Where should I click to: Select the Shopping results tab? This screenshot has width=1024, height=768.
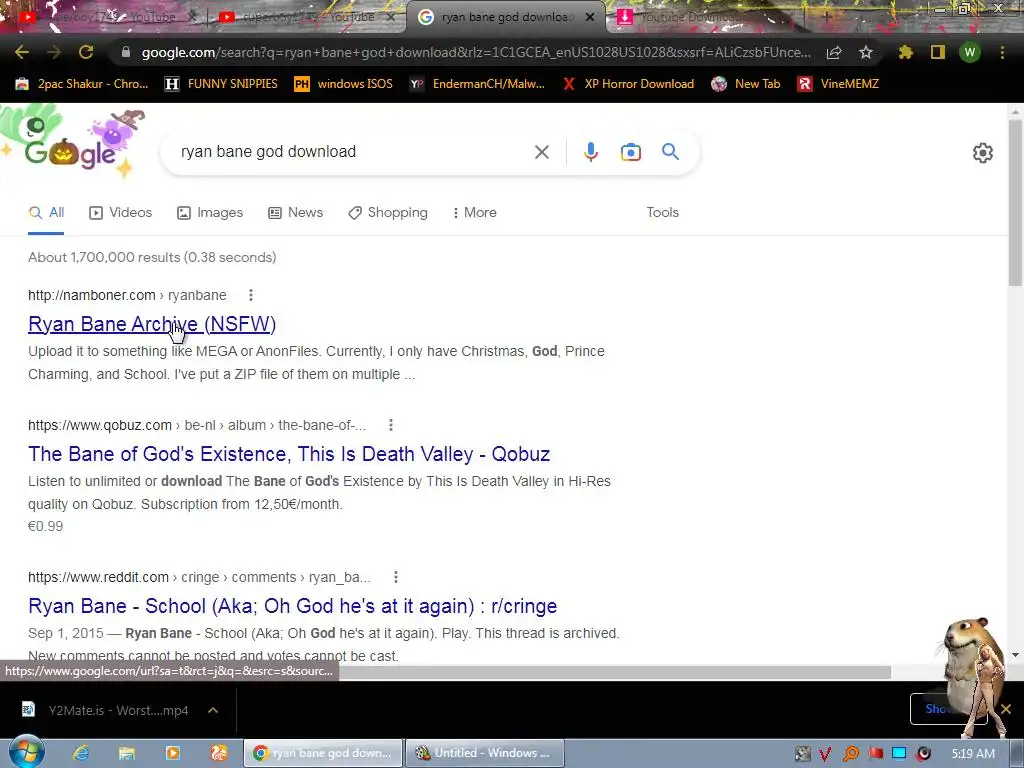[x=388, y=212]
